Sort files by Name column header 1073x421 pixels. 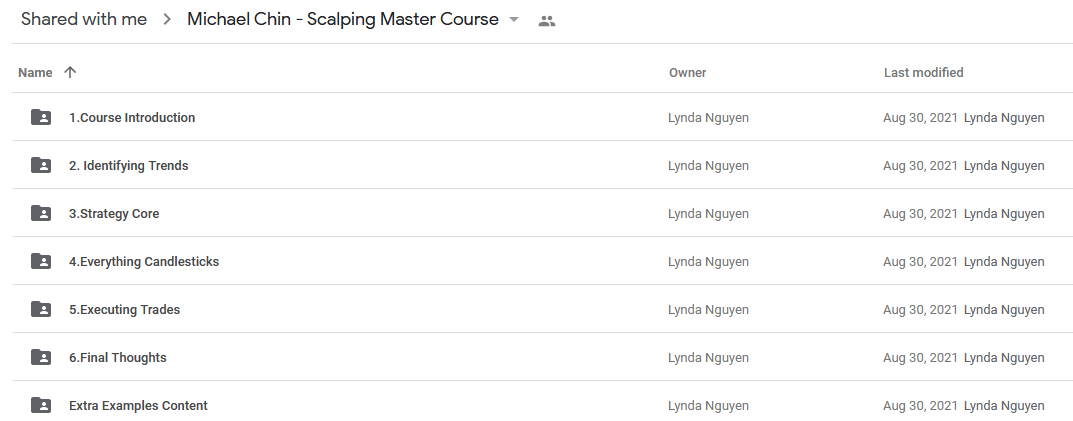point(35,73)
